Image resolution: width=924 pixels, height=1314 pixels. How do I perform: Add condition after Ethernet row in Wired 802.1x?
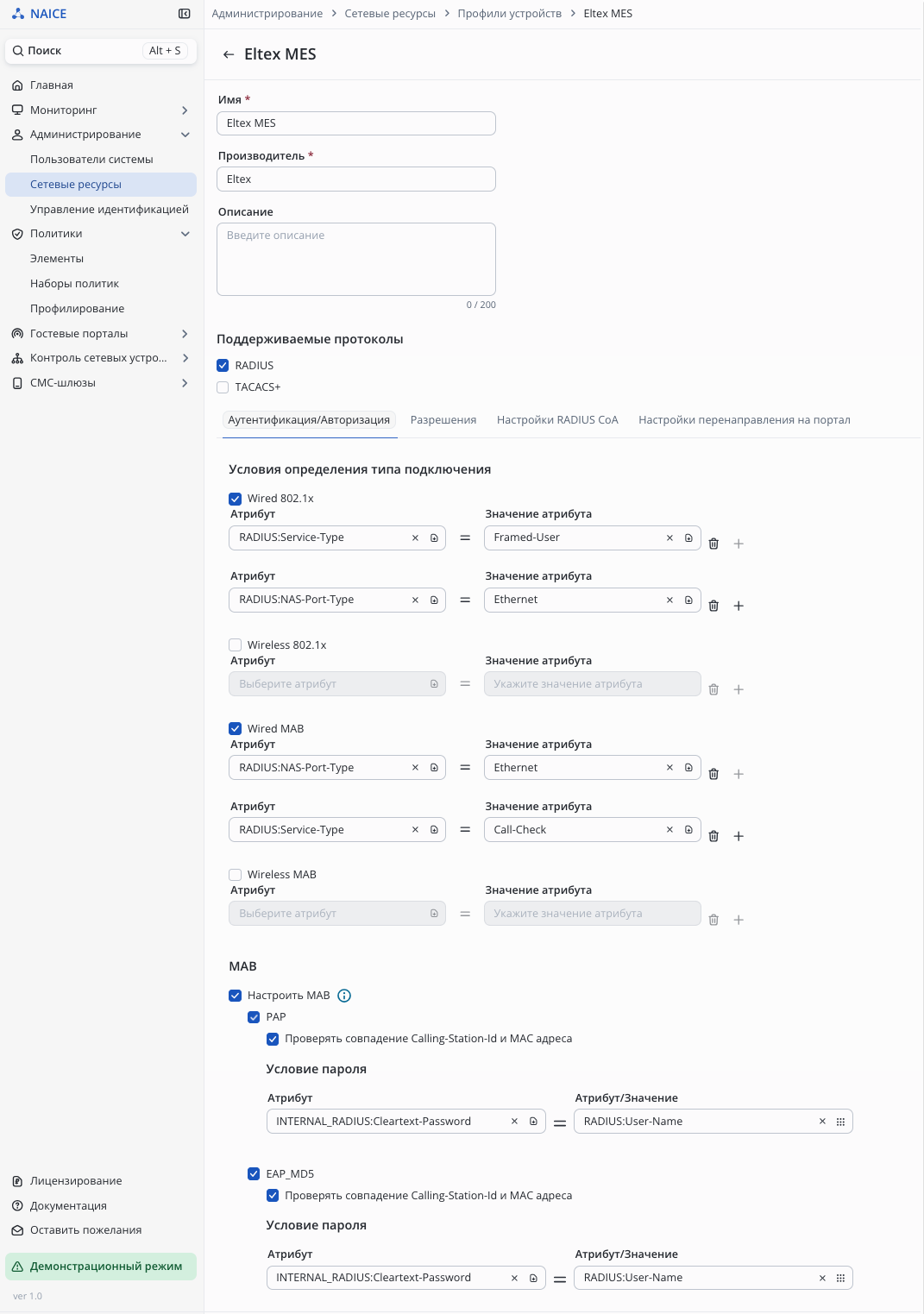739,606
